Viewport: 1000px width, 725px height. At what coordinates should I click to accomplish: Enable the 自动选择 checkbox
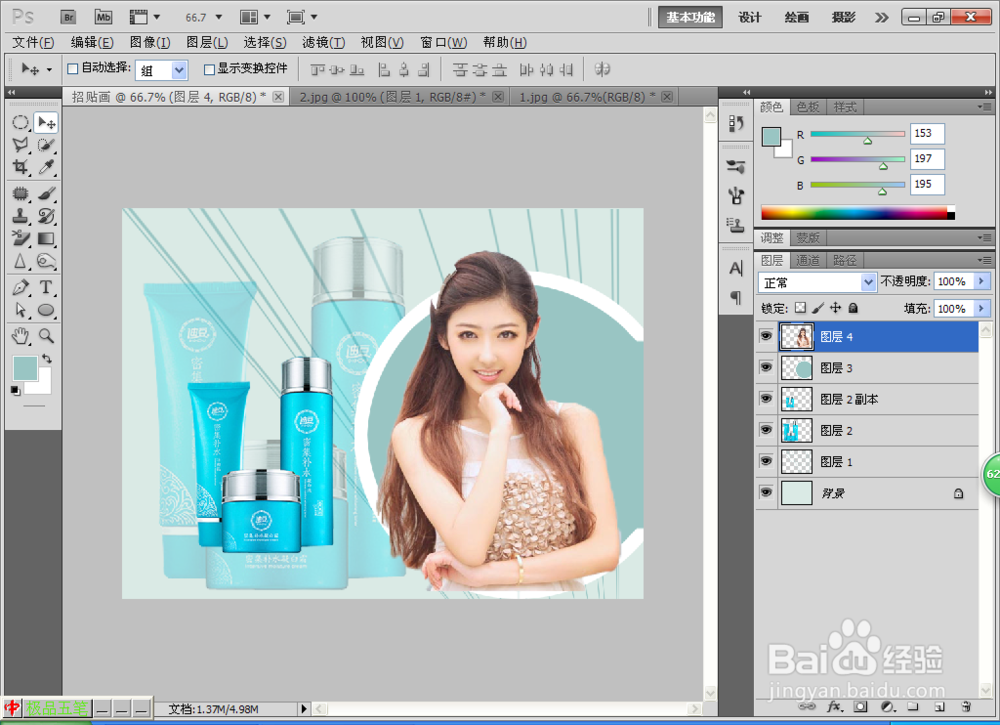73,69
